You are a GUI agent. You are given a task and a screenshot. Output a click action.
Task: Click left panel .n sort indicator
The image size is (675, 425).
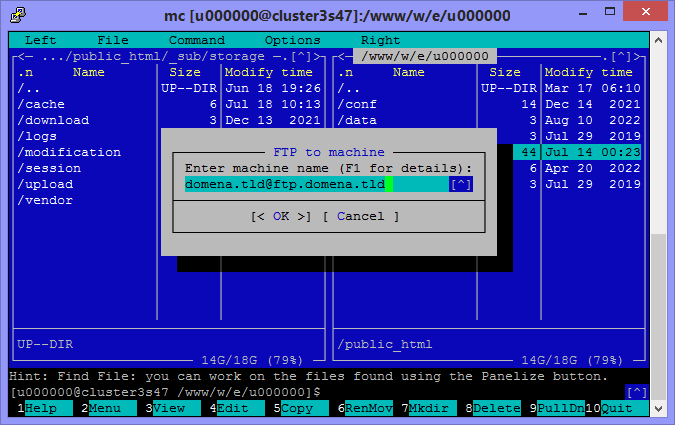click(x=25, y=72)
